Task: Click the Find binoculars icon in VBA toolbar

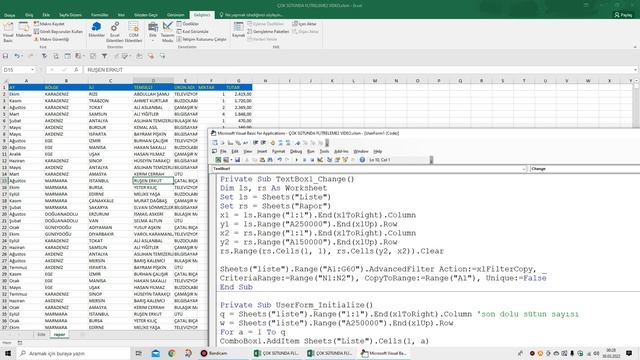Action: coord(270,160)
